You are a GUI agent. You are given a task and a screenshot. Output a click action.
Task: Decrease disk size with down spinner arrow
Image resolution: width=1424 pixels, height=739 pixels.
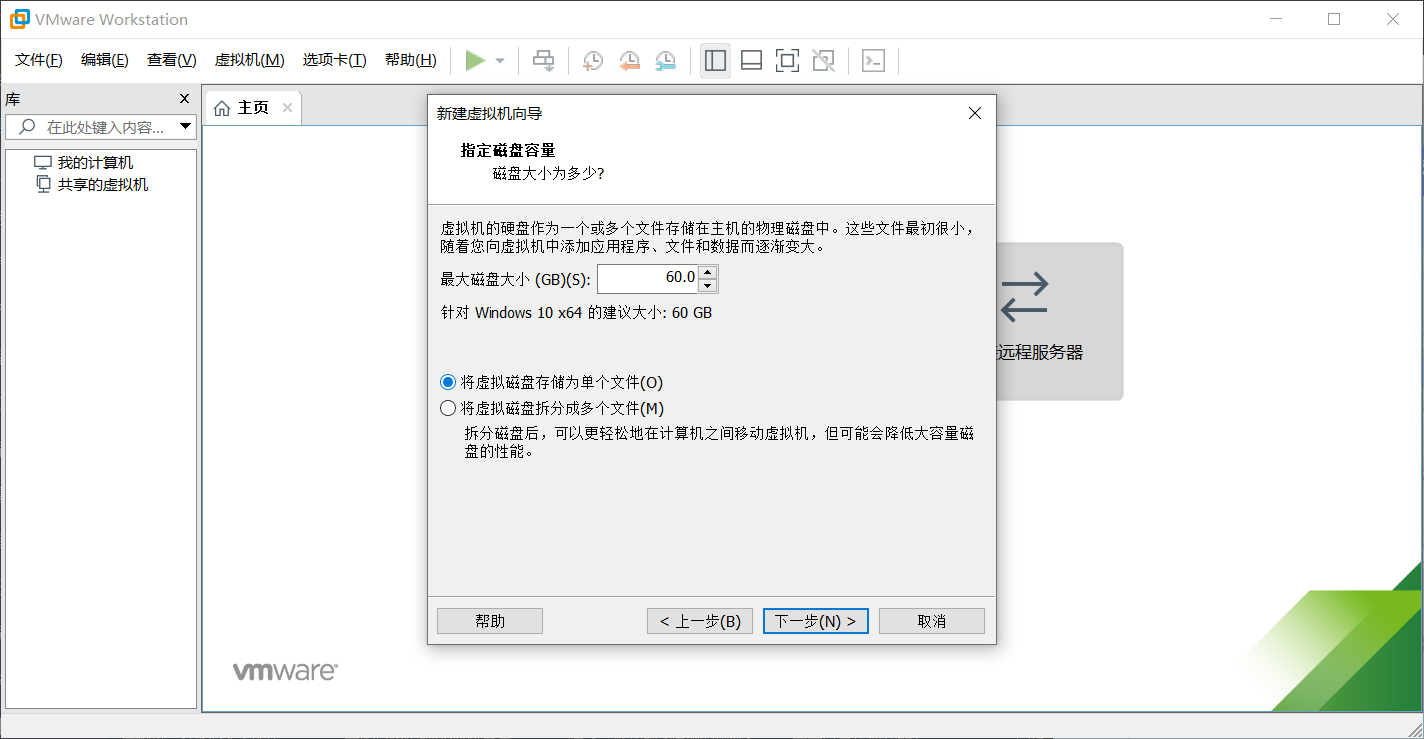click(x=708, y=286)
